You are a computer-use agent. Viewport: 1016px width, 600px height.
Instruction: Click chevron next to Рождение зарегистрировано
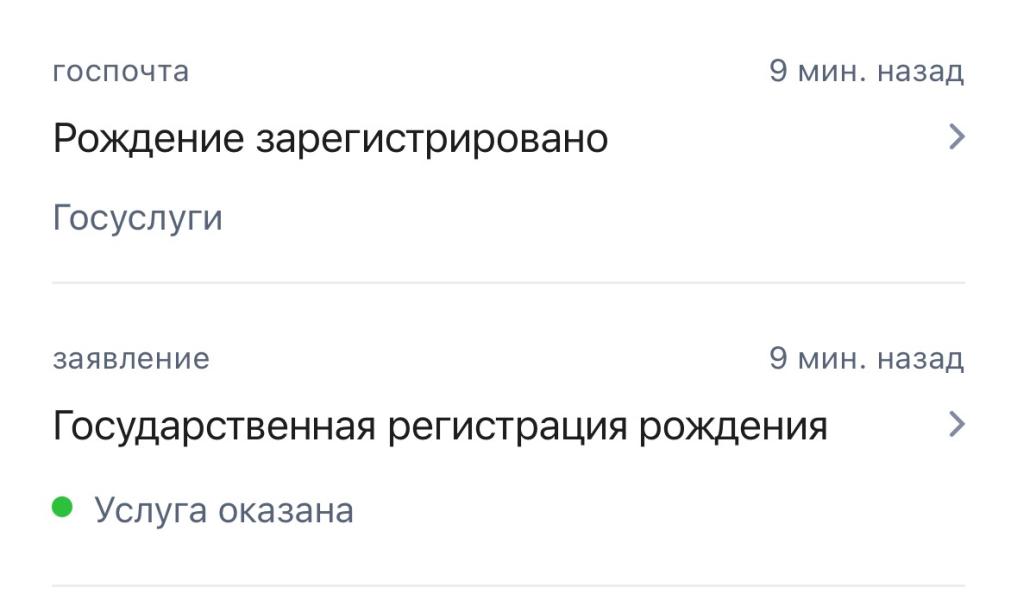[x=956, y=138]
